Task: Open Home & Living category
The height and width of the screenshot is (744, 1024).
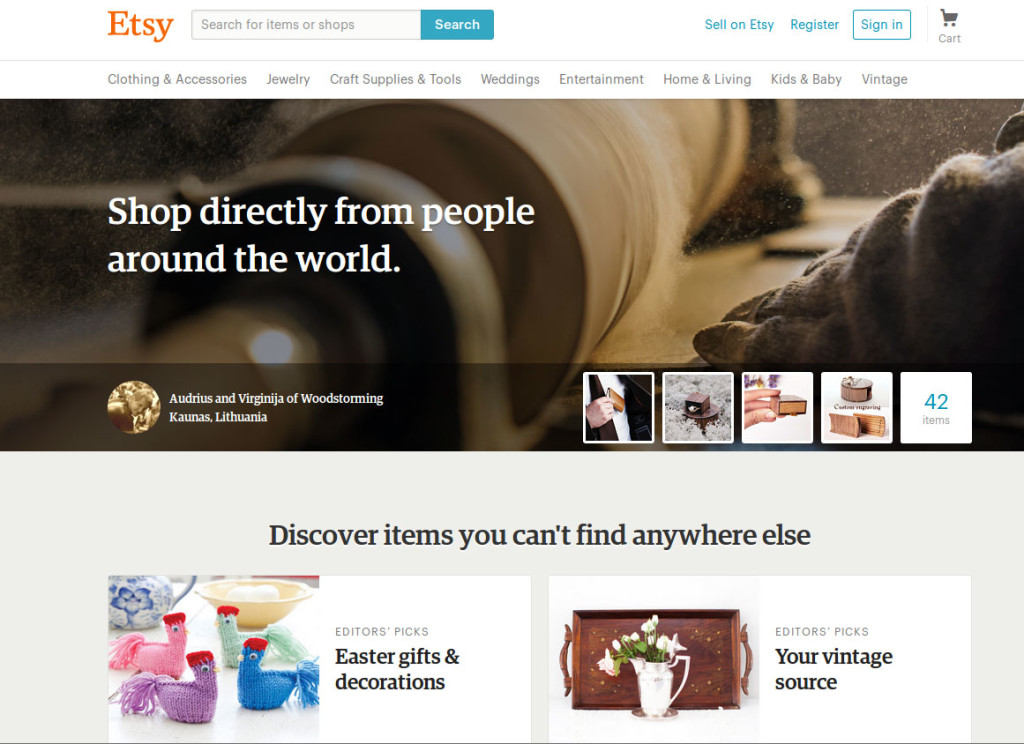Action: 707,79
